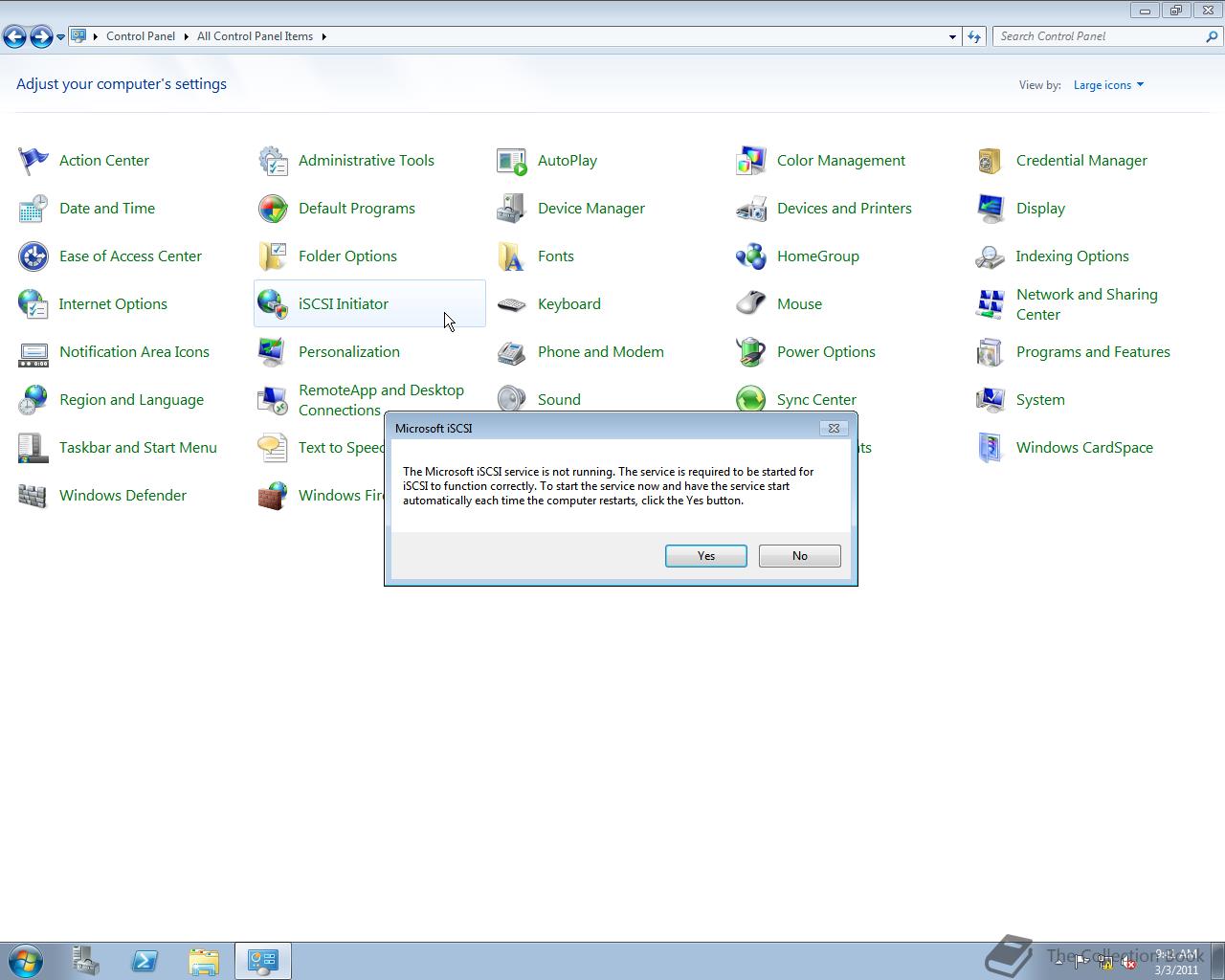Open the Keyboard icon

click(x=512, y=303)
